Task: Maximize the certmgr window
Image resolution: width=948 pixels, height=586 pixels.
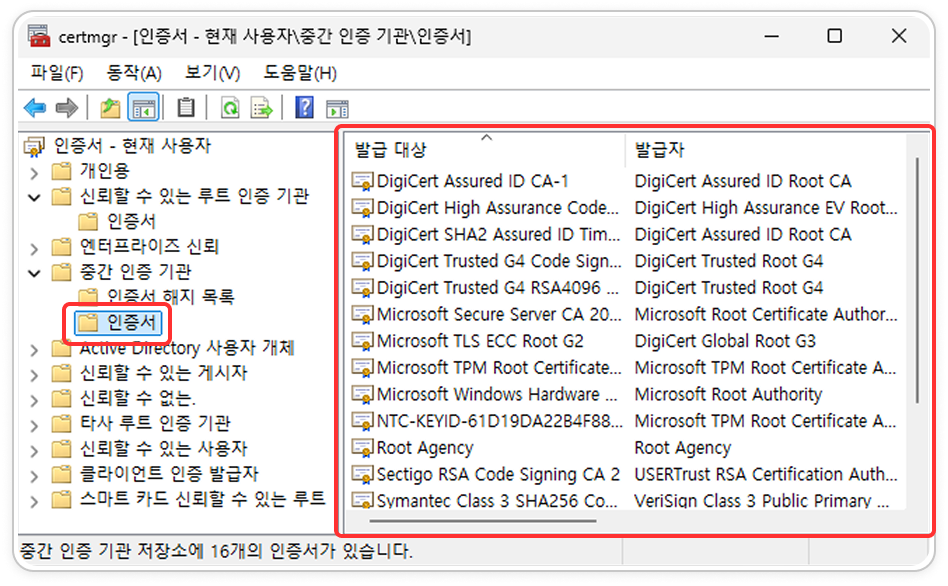Action: point(834,36)
